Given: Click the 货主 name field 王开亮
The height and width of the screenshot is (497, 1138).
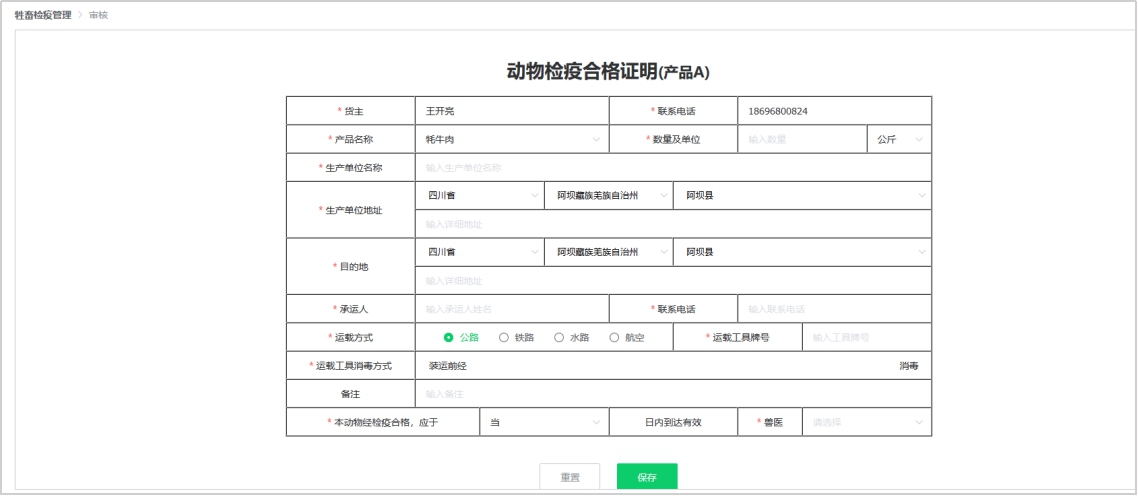Looking at the screenshot, I should 512,111.
